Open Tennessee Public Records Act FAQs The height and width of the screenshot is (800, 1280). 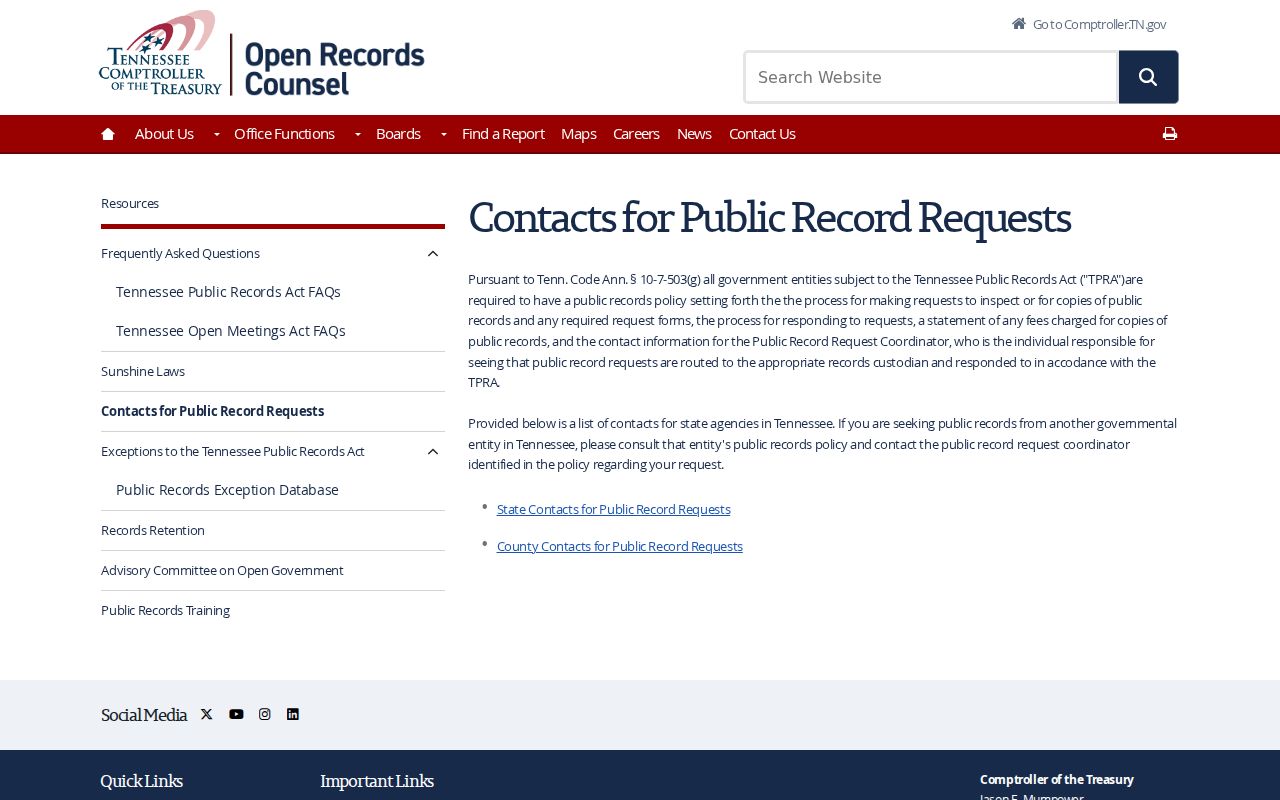point(228,292)
